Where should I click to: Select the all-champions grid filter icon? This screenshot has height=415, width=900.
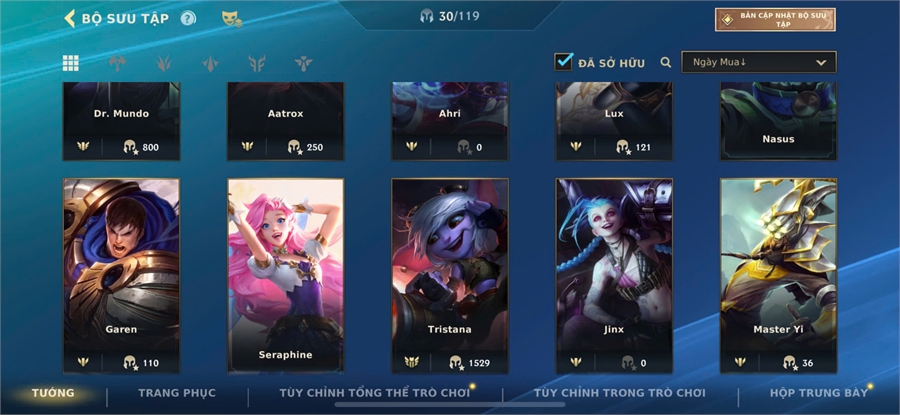(71, 63)
